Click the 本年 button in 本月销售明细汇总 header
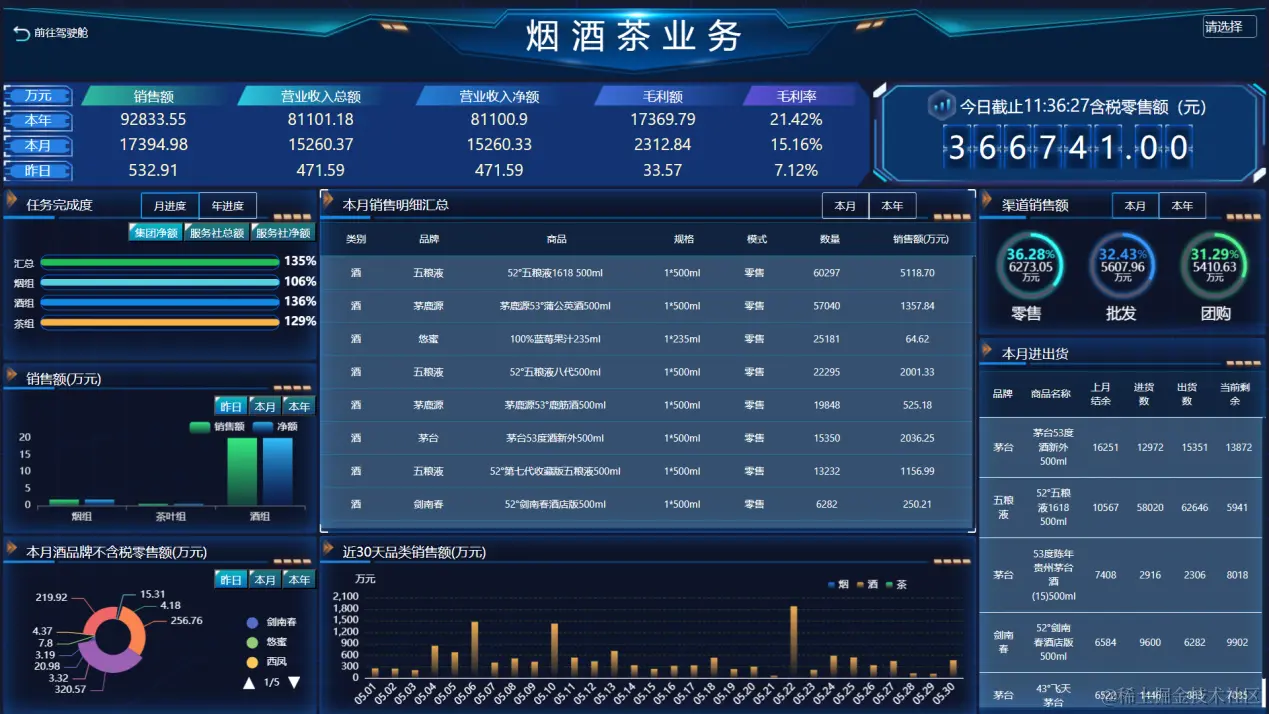 point(891,205)
